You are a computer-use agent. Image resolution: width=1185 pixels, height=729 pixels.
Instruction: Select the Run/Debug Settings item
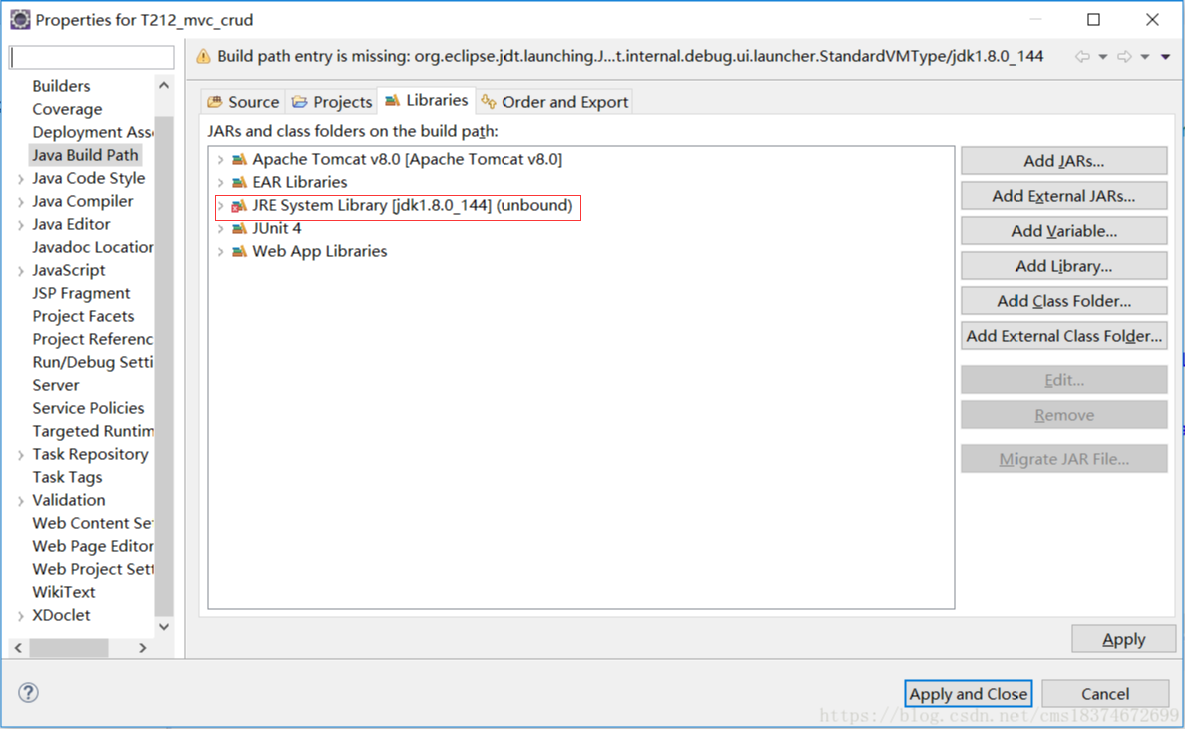(92, 363)
